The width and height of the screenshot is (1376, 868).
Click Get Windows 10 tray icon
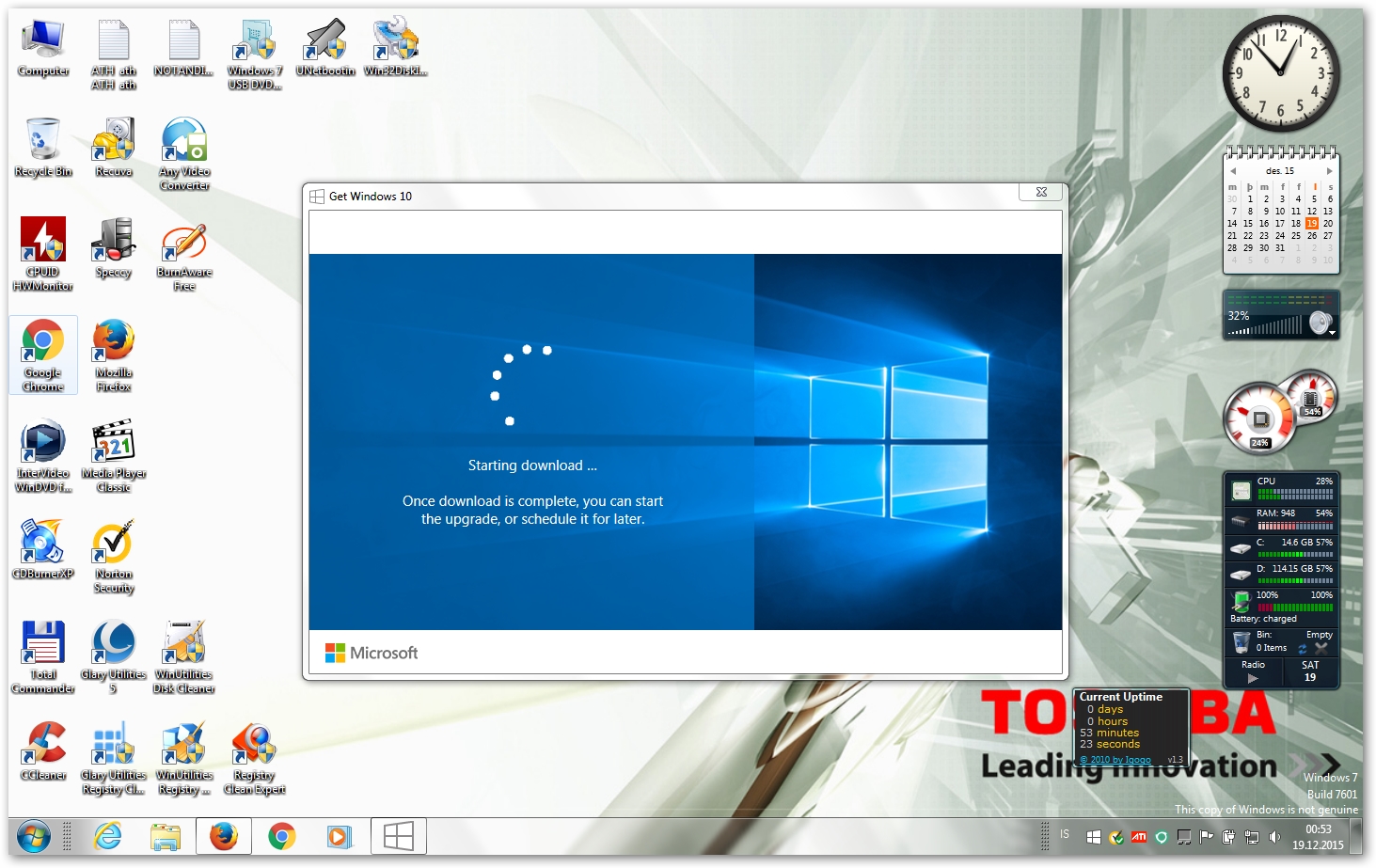point(1093,837)
